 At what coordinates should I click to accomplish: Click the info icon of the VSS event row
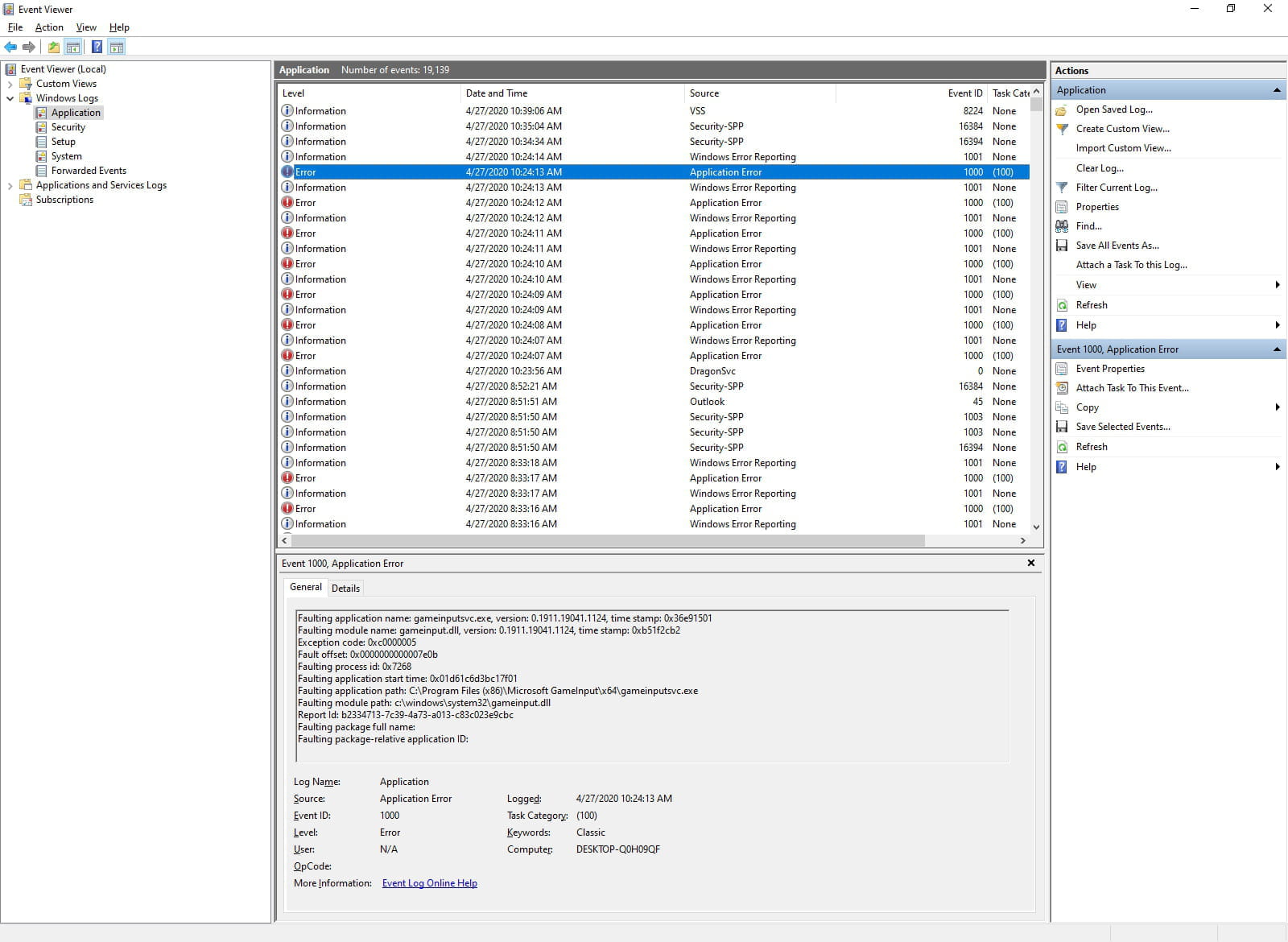point(287,111)
